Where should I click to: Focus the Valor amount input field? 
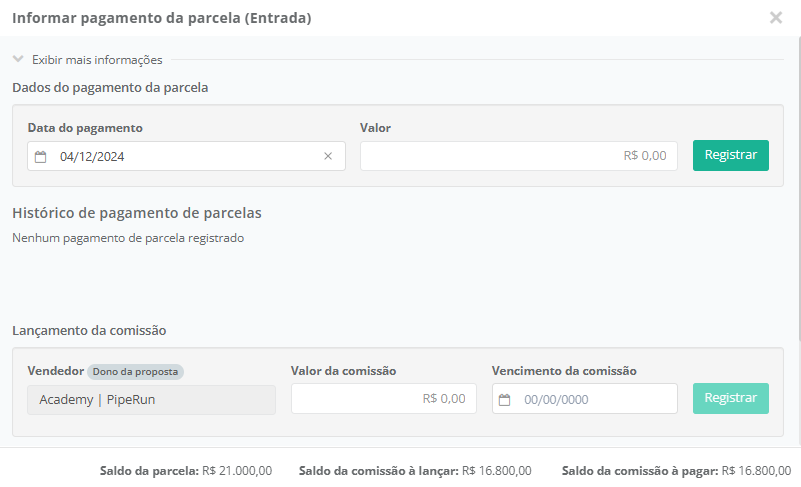(x=518, y=156)
